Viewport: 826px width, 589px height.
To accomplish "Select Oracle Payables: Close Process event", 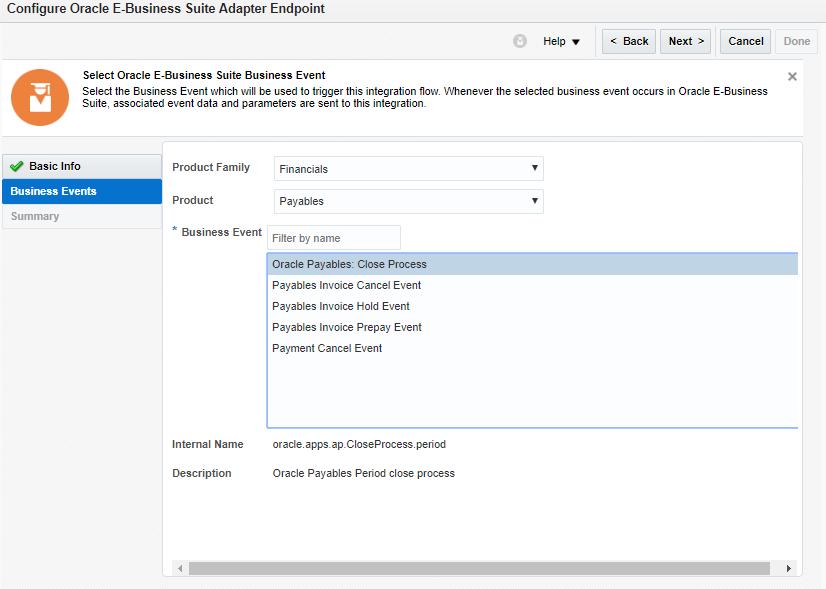I will click(x=349, y=265).
